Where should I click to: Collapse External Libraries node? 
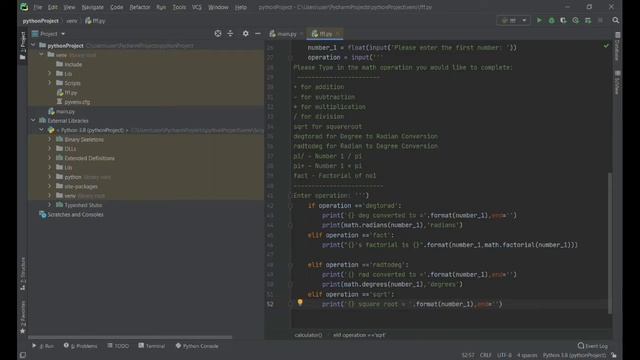point(33,120)
